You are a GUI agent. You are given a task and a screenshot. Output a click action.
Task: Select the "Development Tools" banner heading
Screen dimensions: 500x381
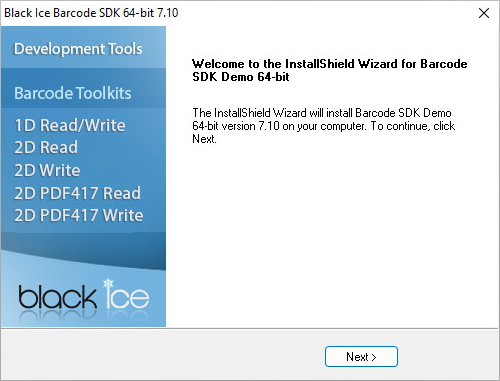click(78, 49)
